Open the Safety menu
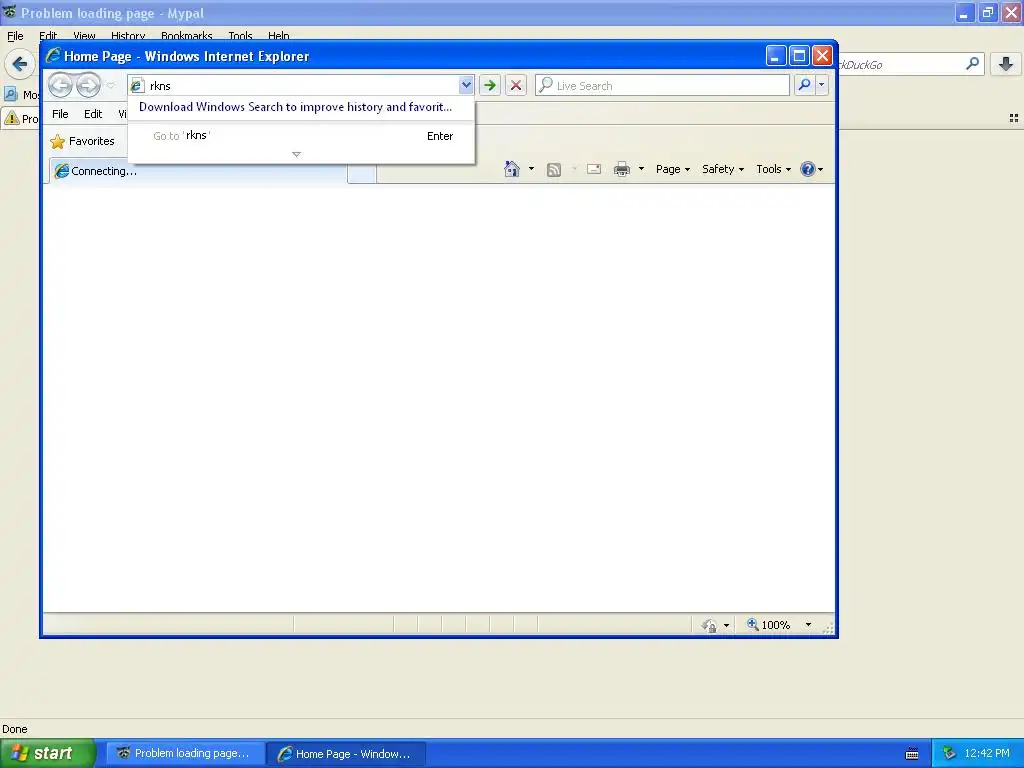Screen dimensions: 1024x768 click(x=722, y=169)
